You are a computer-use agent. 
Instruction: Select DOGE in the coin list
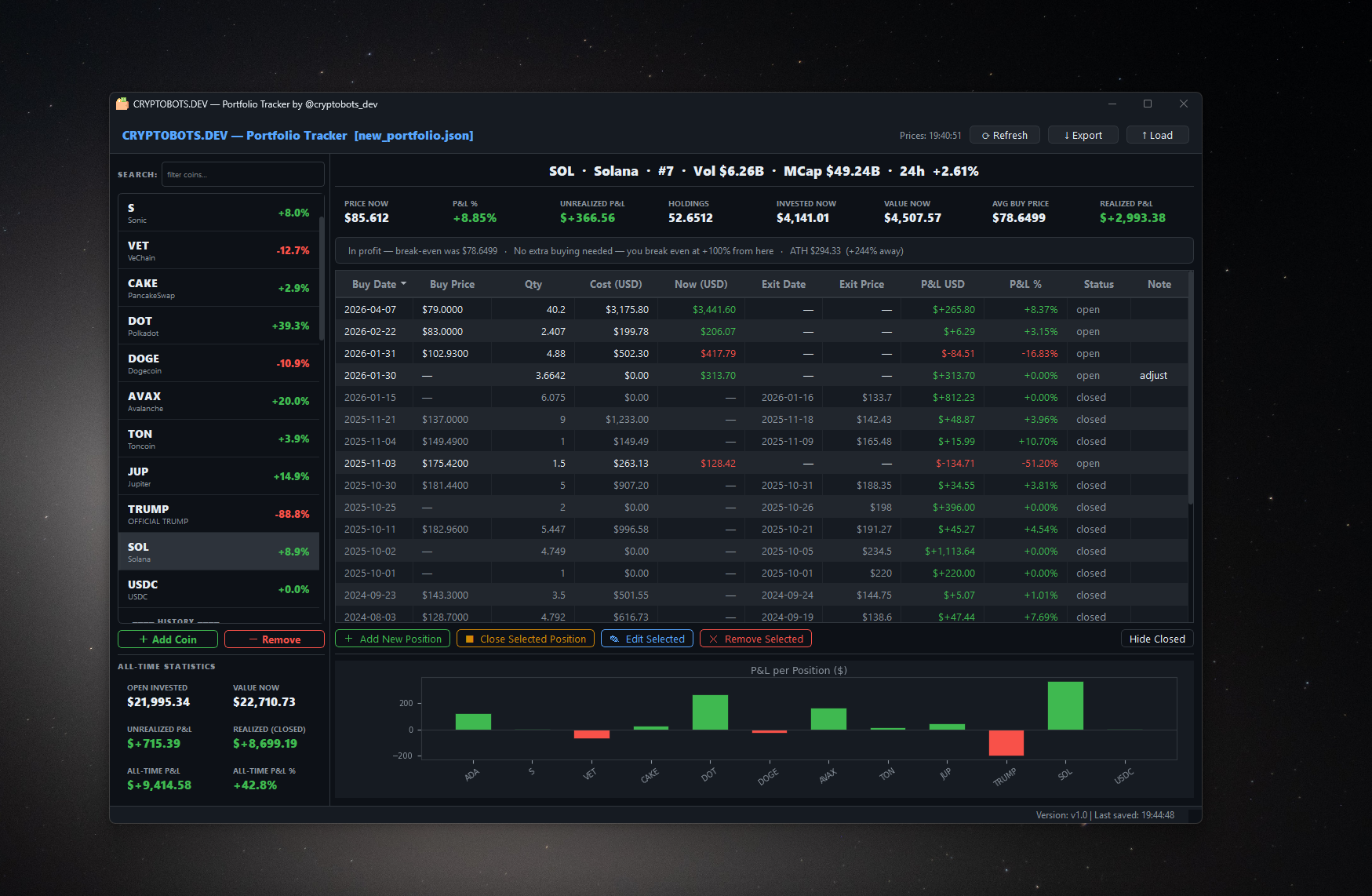218,363
